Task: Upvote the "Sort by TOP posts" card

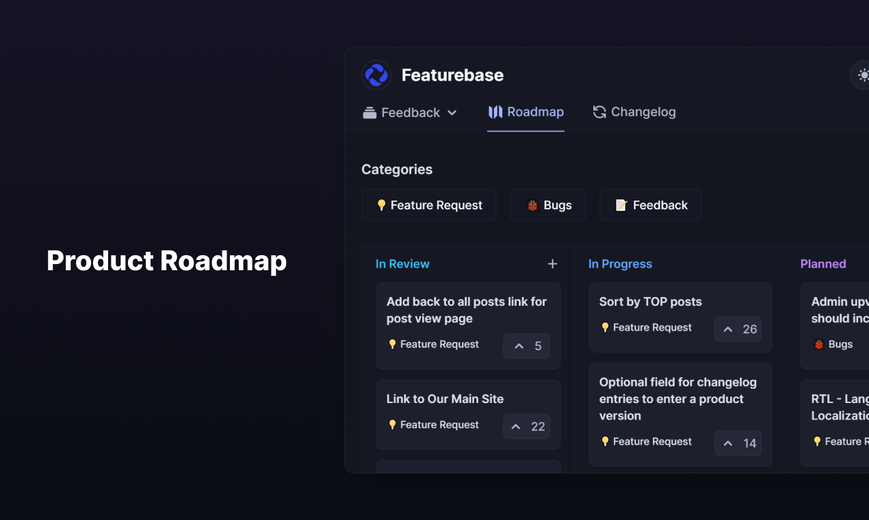Action: click(738, 329)
